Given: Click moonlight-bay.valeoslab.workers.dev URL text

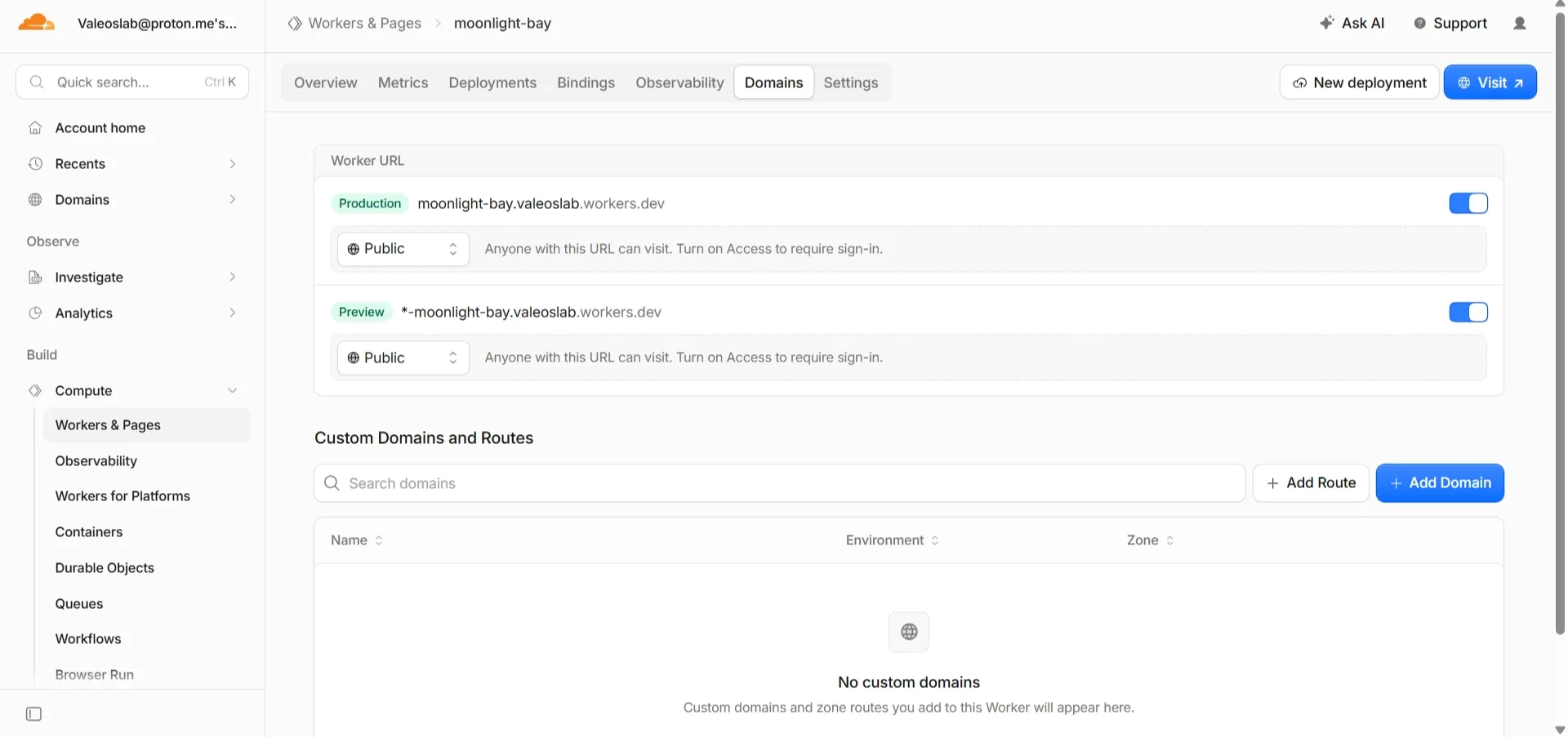Looking at the screenshot, I should pos(541,203).
